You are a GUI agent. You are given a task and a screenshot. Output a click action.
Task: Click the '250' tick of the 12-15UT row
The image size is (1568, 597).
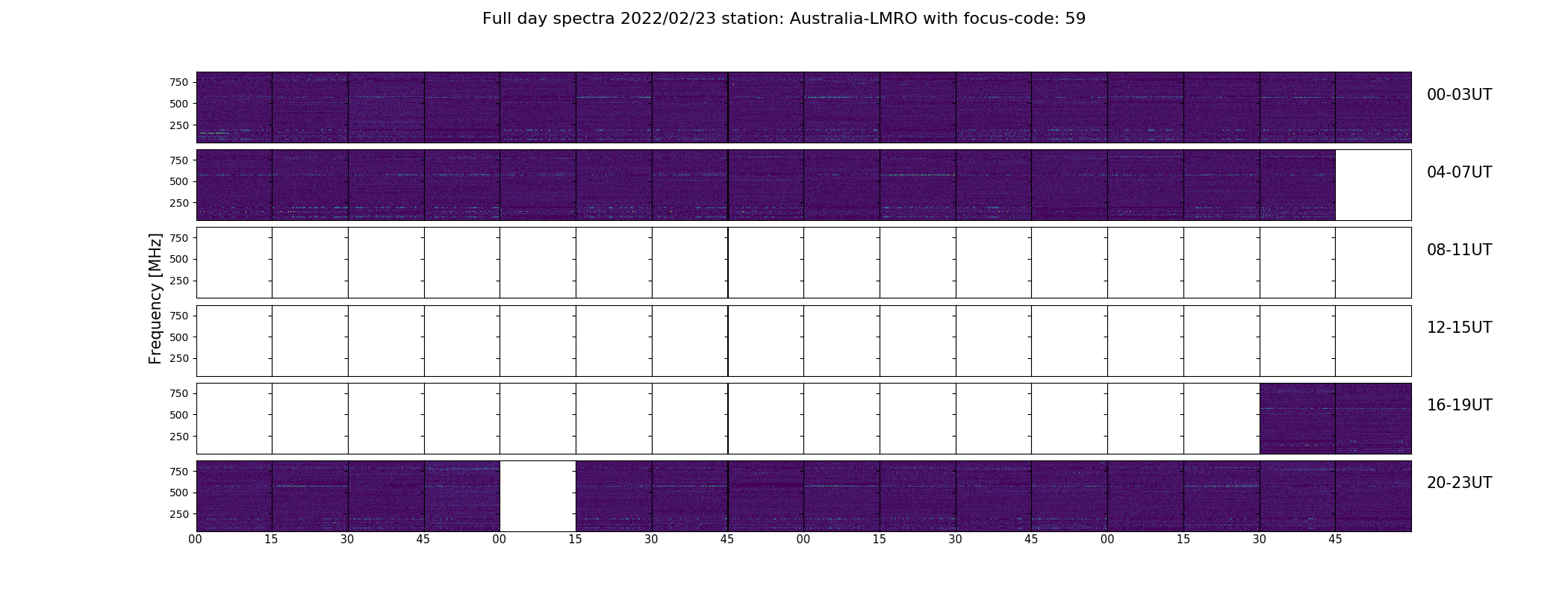[179, 359]
